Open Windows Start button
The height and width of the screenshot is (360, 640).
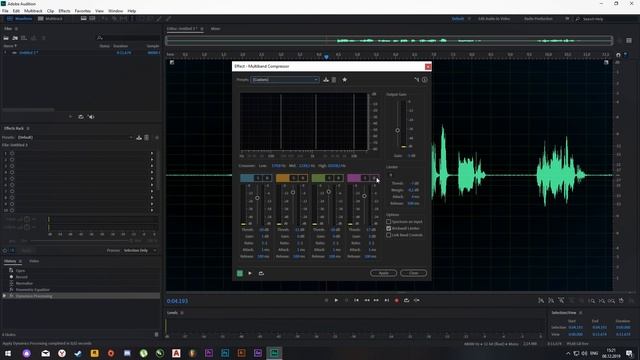click(x=8, y=353)
